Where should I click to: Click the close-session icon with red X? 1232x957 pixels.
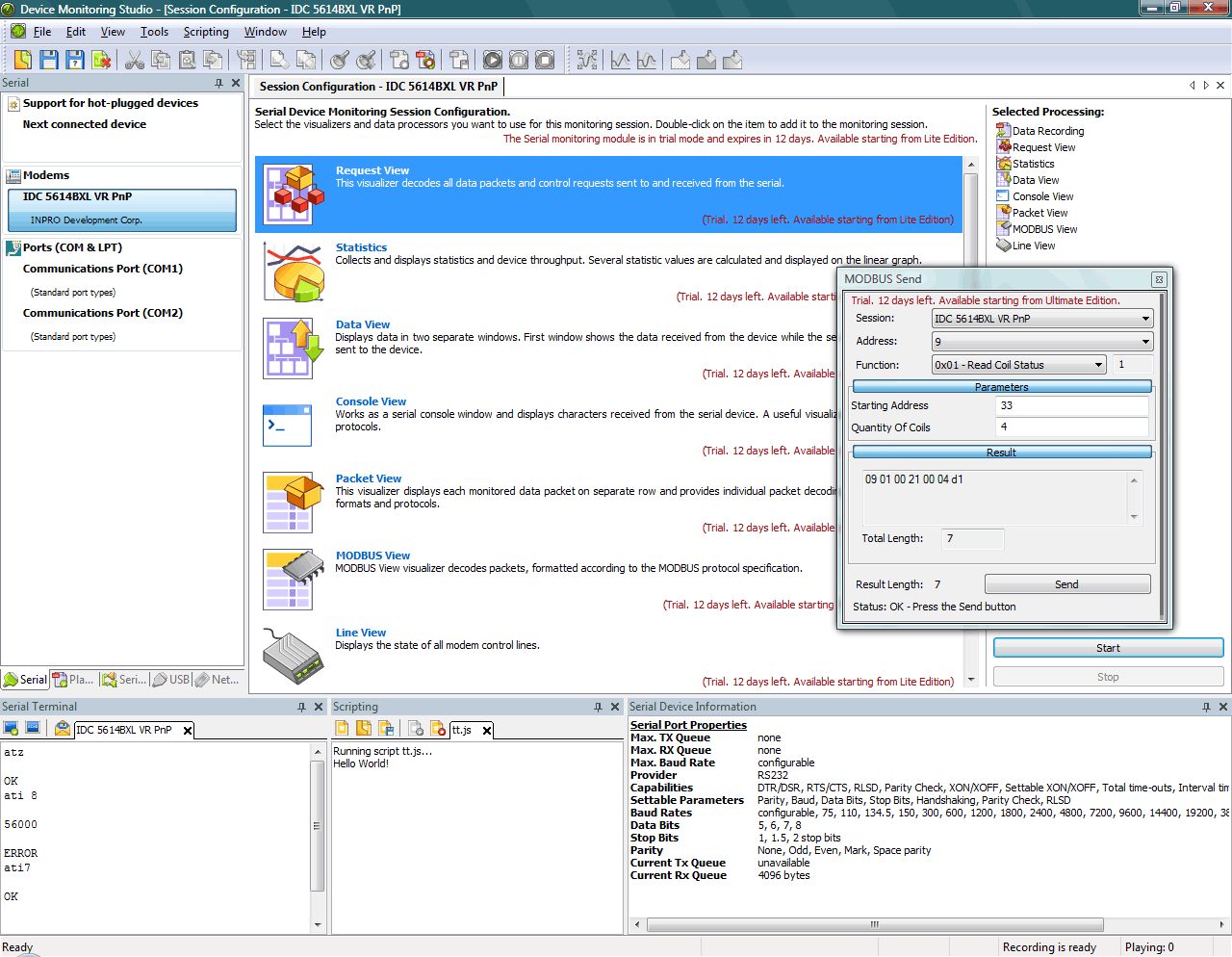(101, 60)
